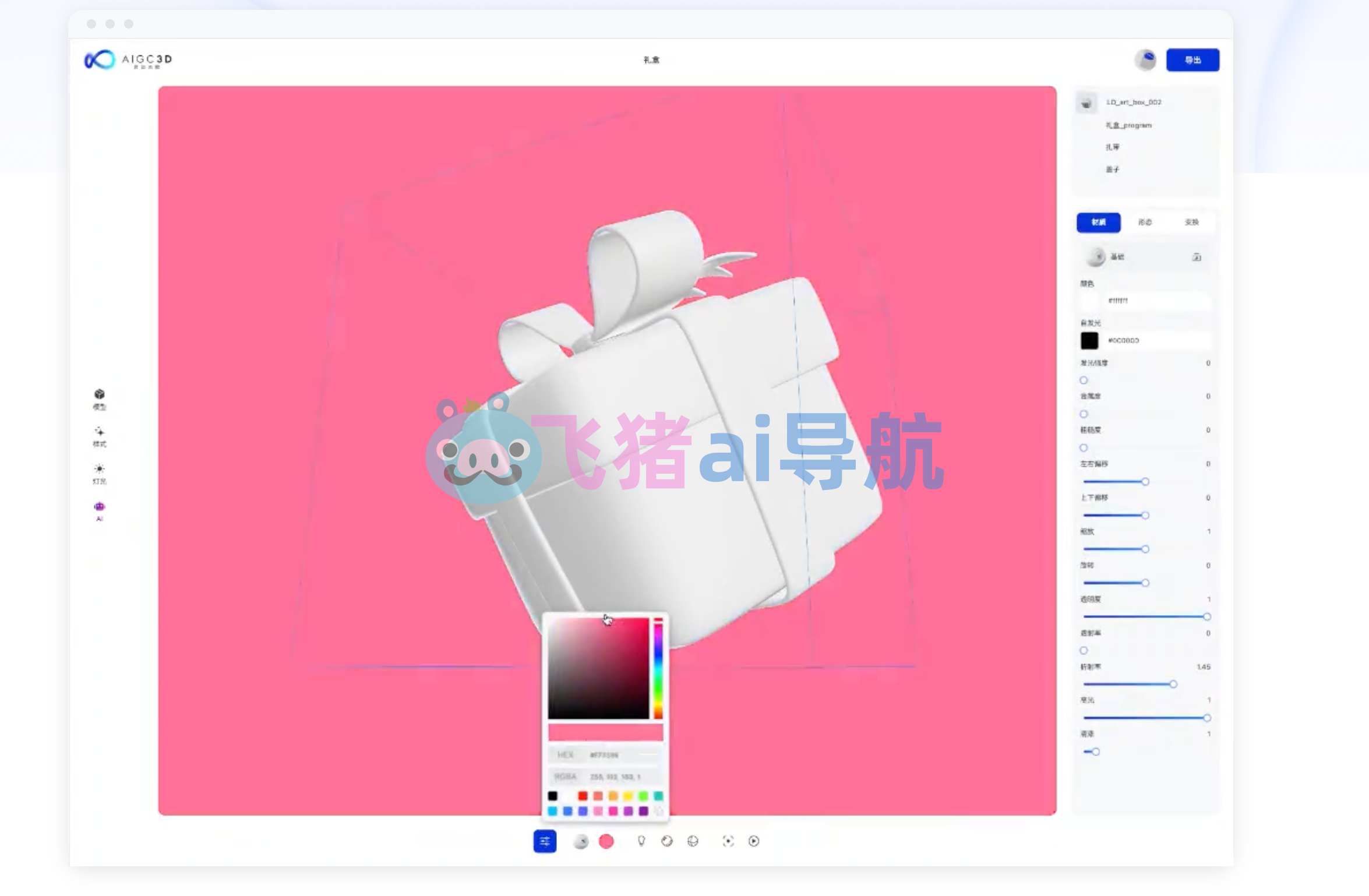Click the HEX value field in the color picker
Viewport: 1369px width, 896px height.
[609, 754]
